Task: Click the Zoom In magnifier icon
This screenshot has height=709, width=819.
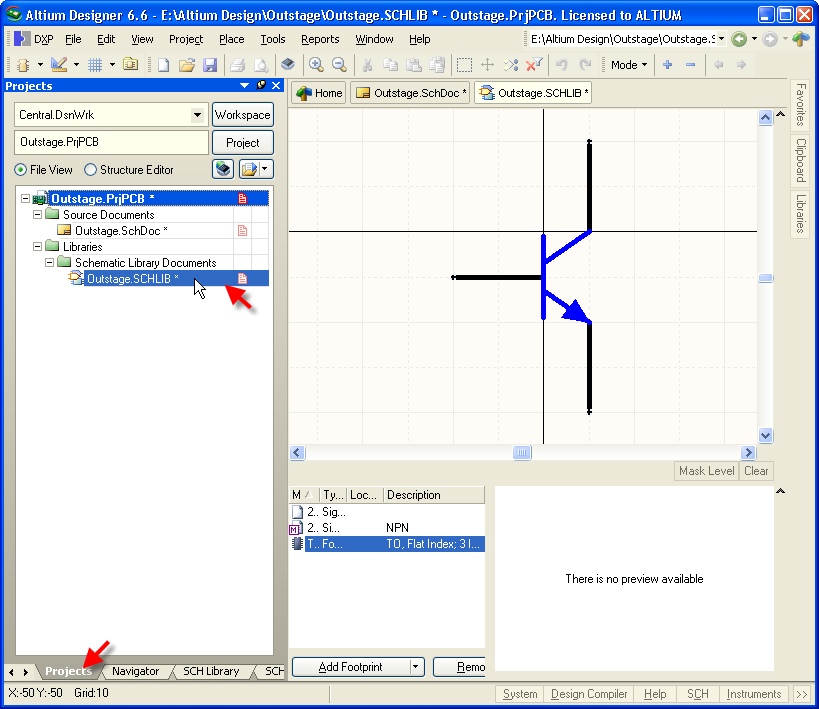Action: point(316,65)
